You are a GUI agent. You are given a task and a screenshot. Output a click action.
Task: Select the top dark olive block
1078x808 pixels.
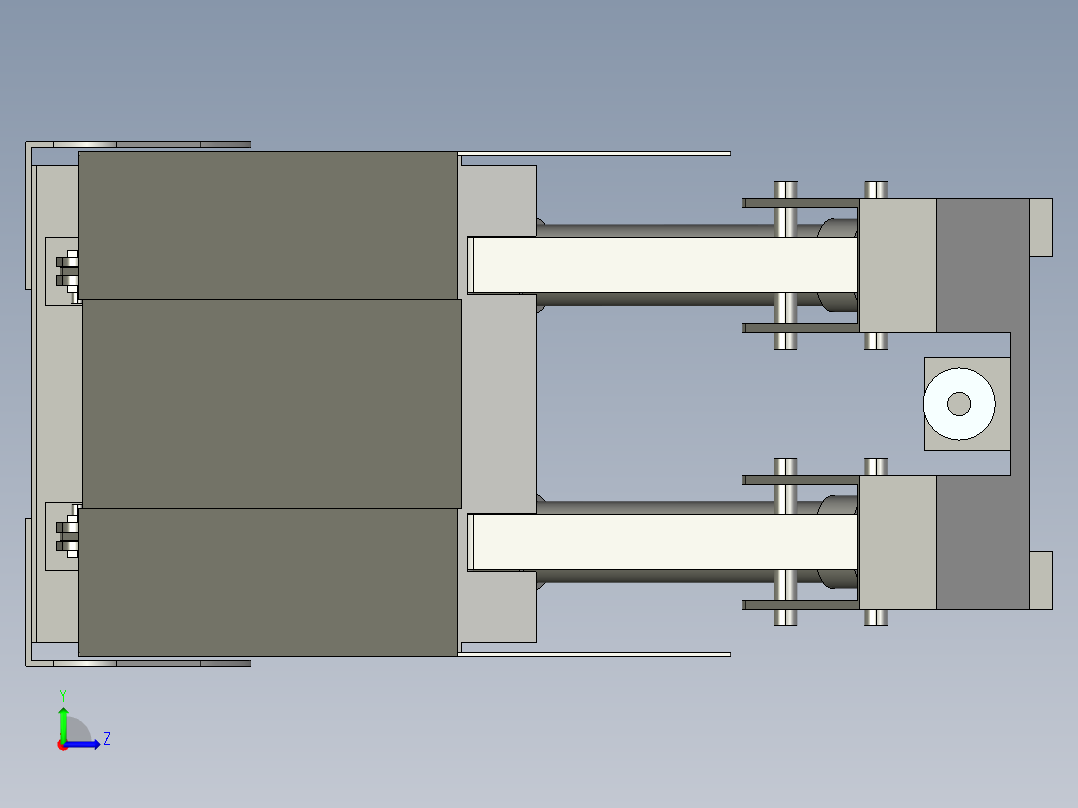tap(267, 225)
